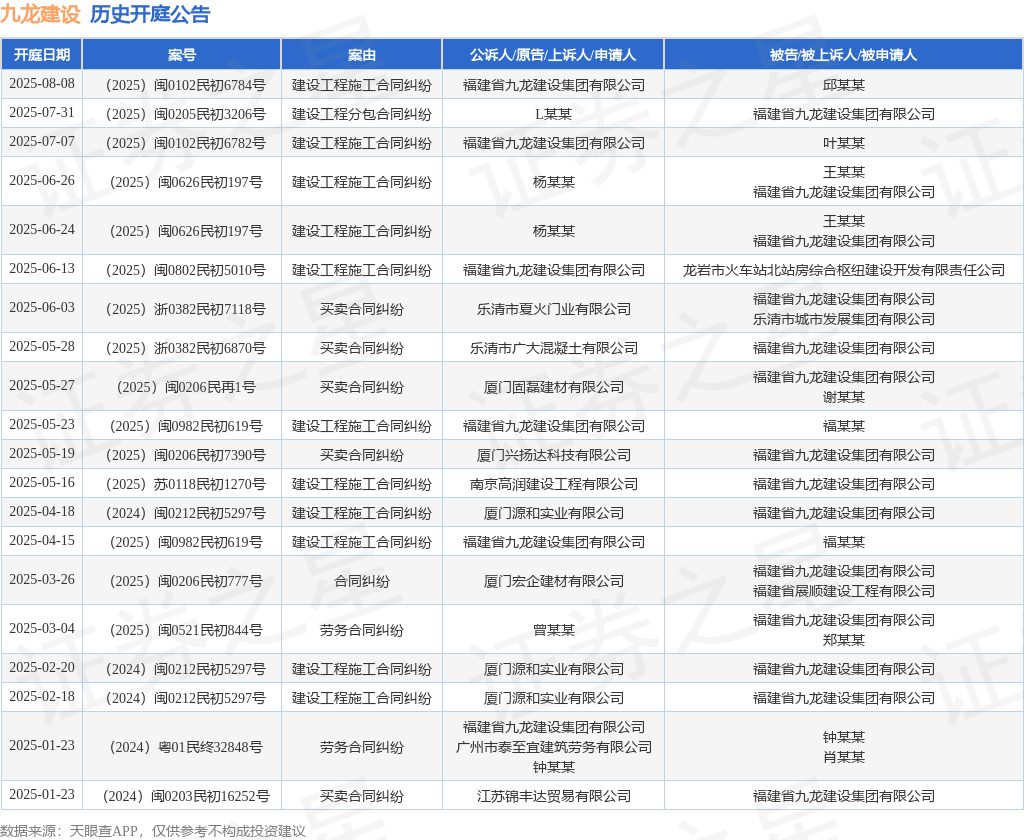Click the date 2025-06-03
The height and width of the screenshot is (840, 1024).
pyautogui.click(x=42, y=308)
